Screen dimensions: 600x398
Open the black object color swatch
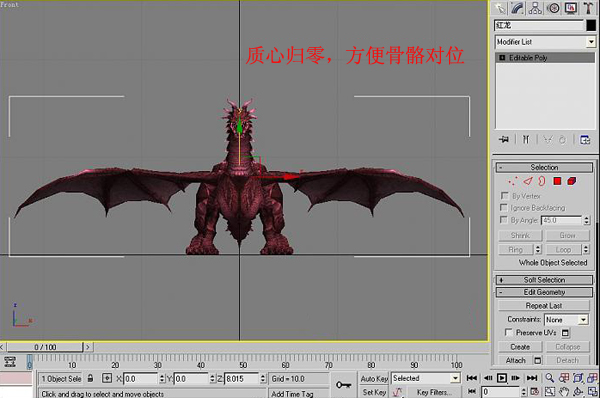click(x=591, y=25)
